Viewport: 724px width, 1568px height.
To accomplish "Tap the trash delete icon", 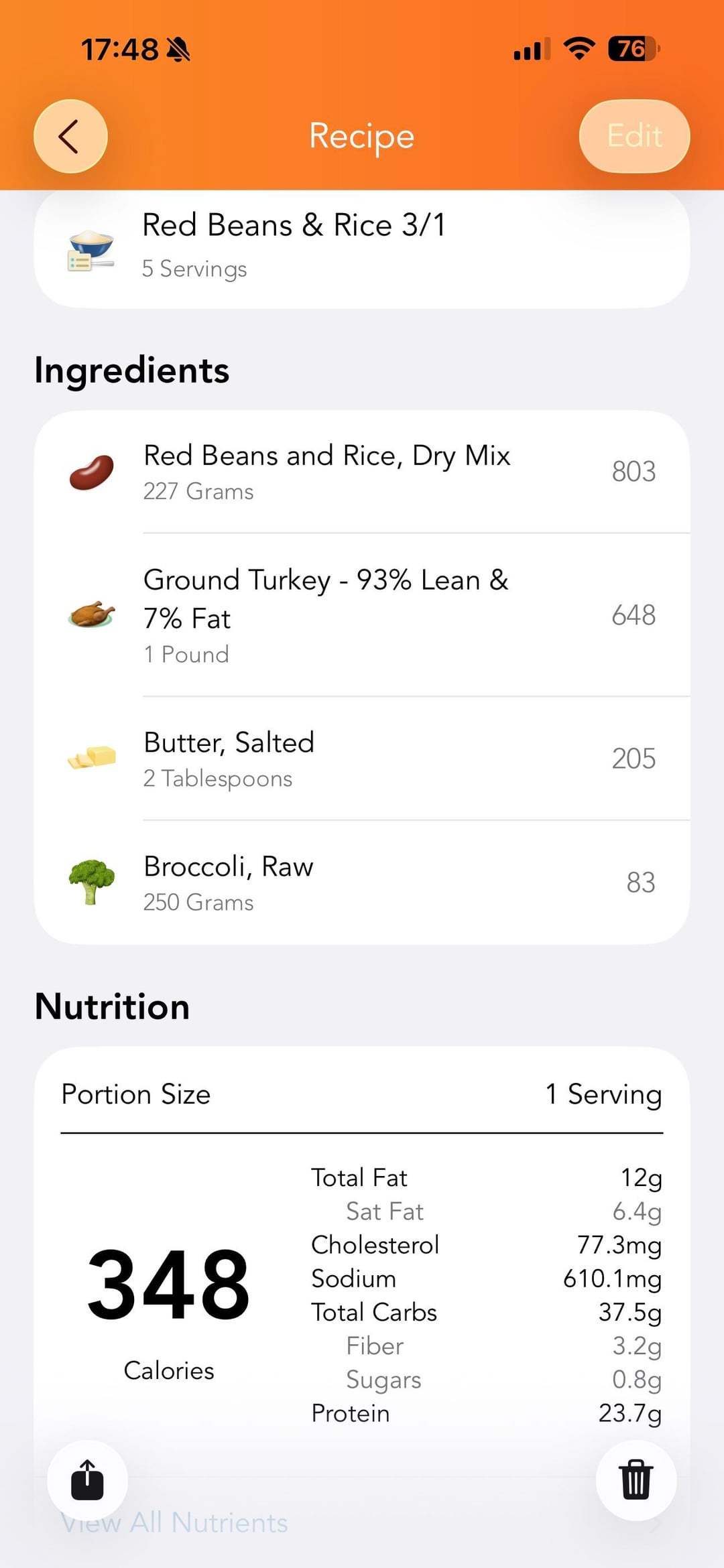I will (x=636, y=1480).
